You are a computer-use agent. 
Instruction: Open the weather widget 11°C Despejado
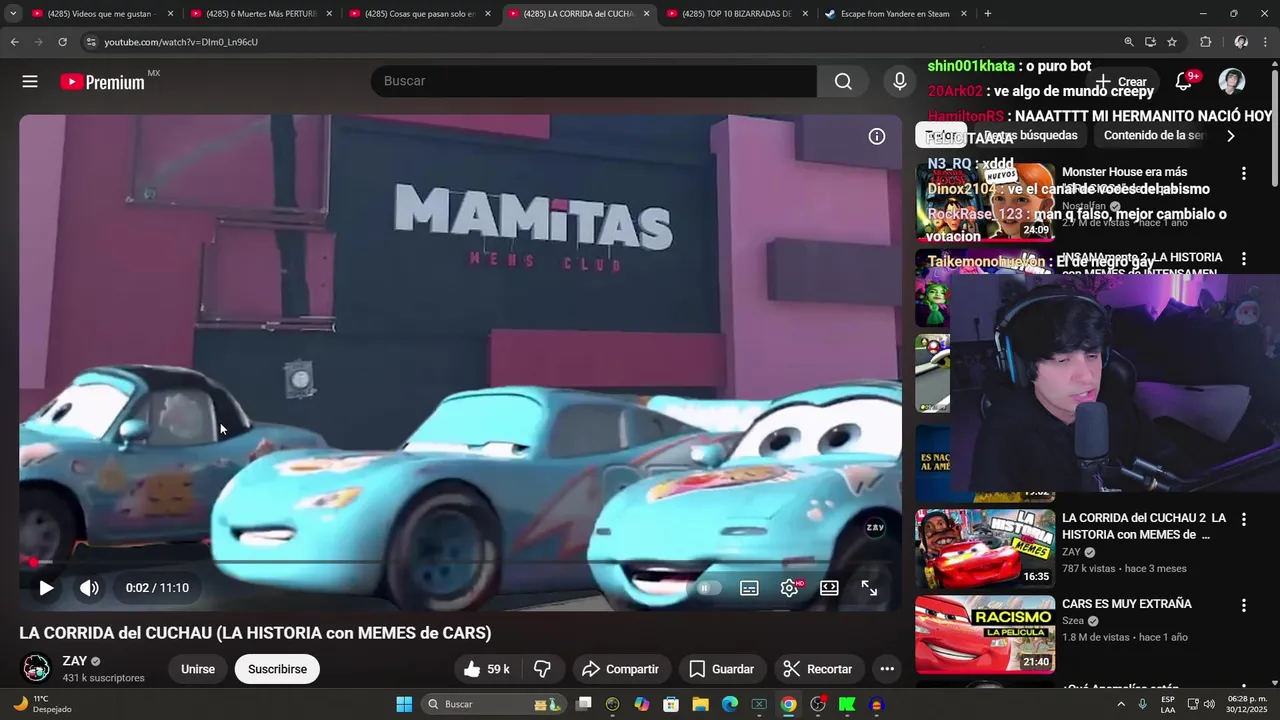pos(44,704)
